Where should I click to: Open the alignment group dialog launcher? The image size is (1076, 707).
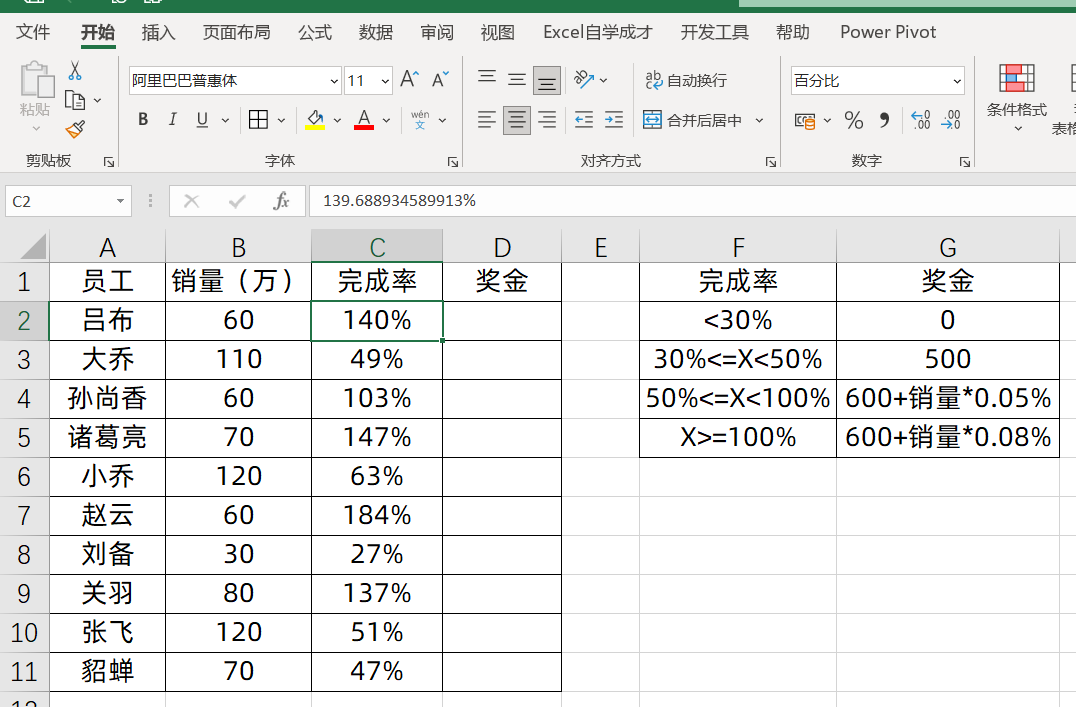(x=771, y=162)
